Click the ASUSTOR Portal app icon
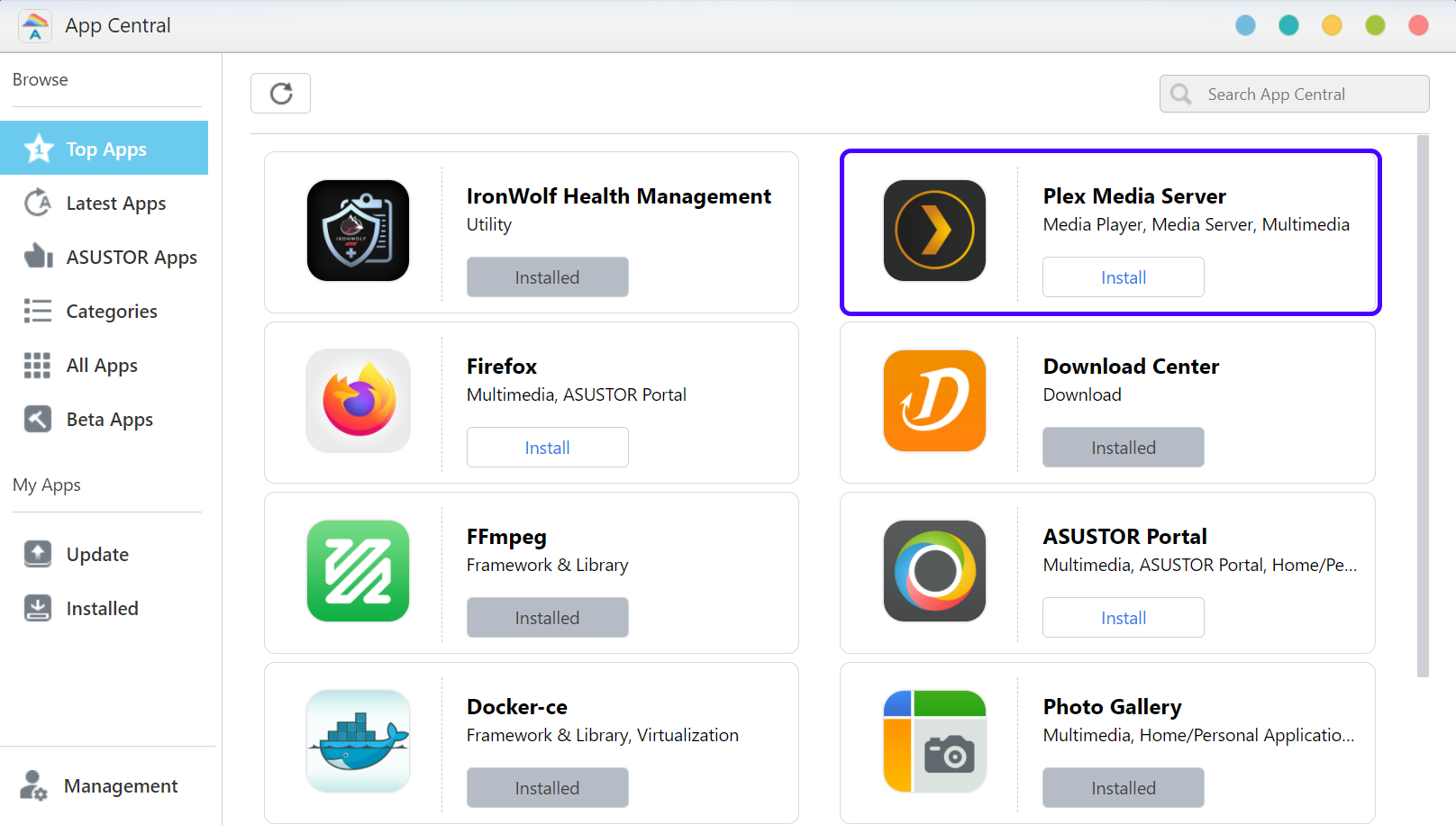1456x825 pixels. pyautogui.click(x=934, y=571)
